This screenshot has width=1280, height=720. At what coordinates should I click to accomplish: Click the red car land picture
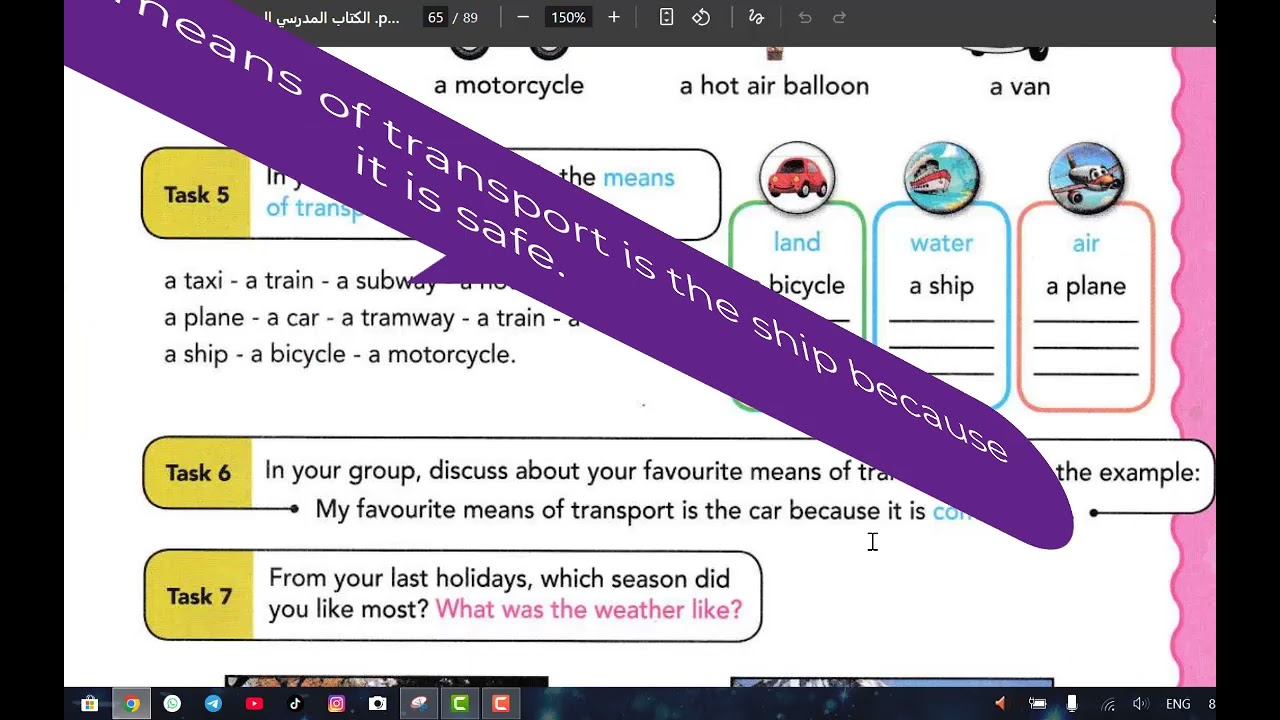click(797, 180)
